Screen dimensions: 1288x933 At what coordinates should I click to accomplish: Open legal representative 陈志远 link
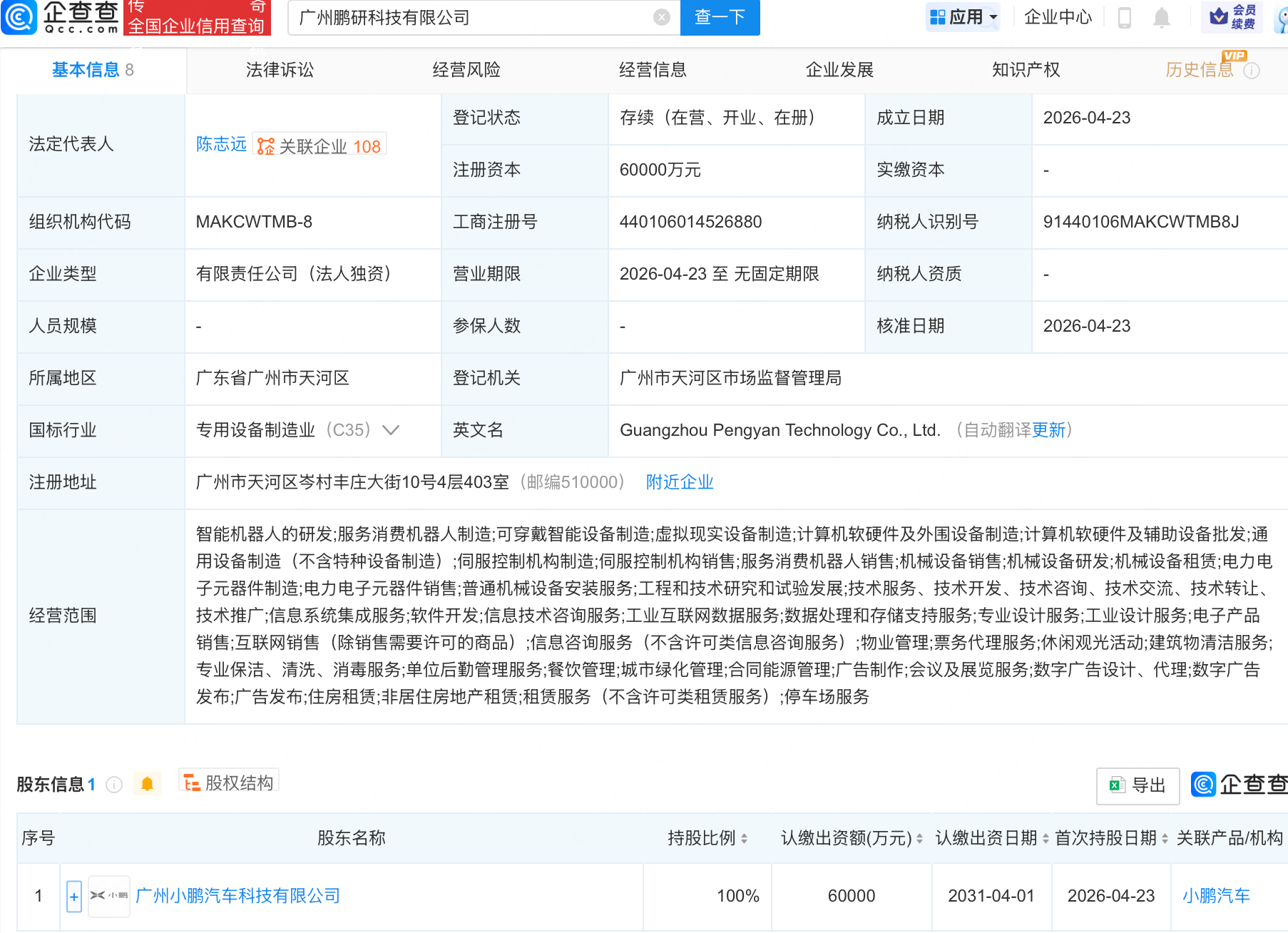point(221,144)
